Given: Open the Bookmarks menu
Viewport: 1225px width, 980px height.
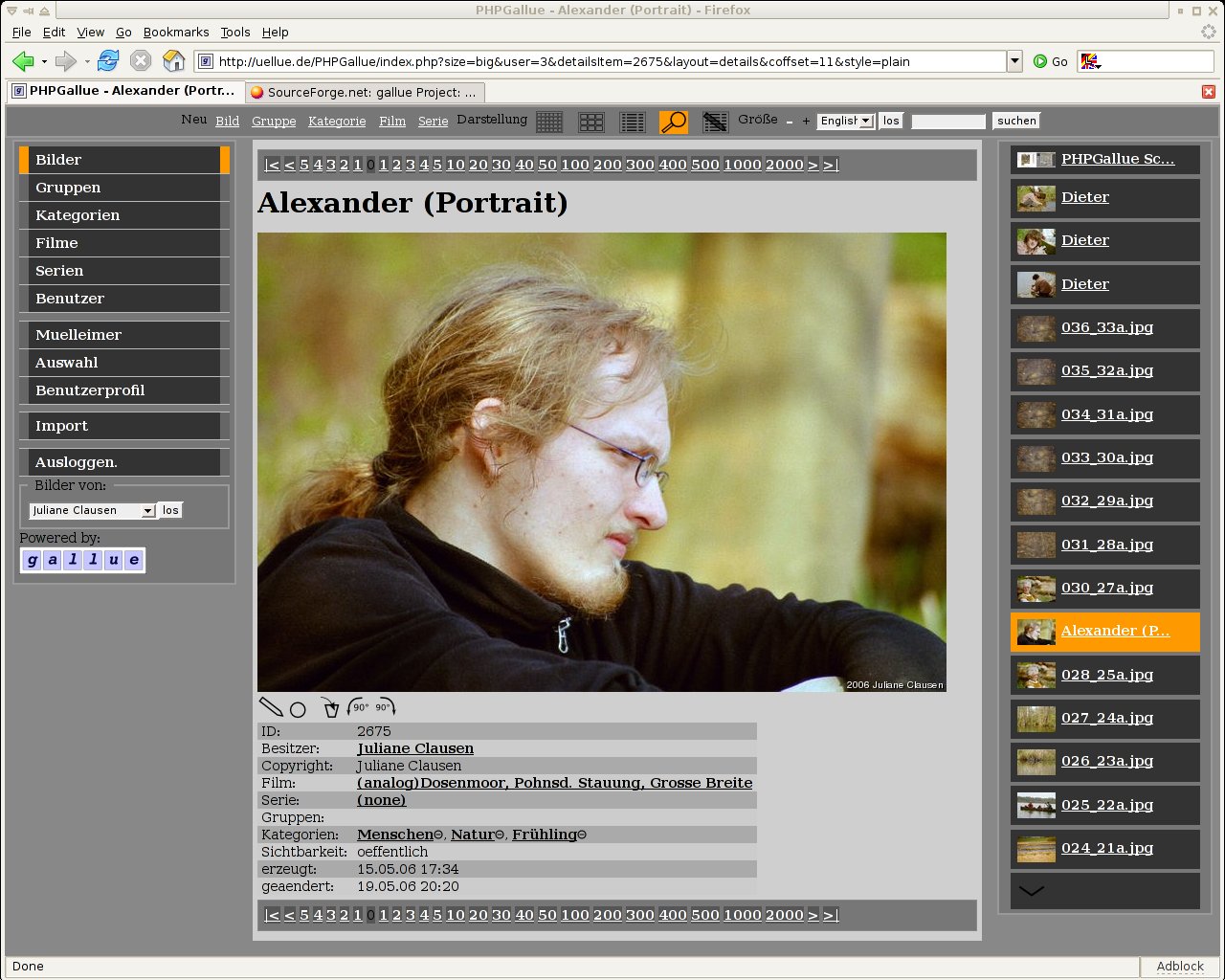Looking at the screenshot, I should pyautogui.click(x=176, y=32).
